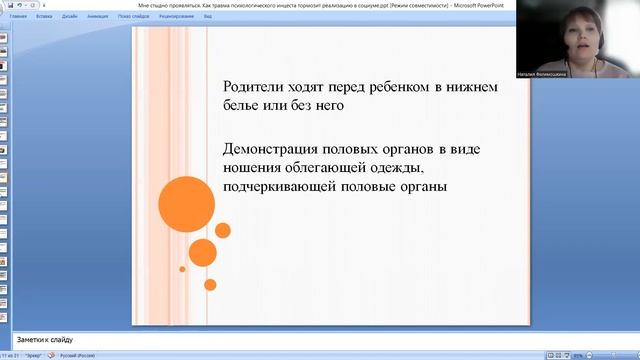The image size is (640, 360).
Task: Select the first slide thumbnail in the panel
Action: click(x=3, y=38)
